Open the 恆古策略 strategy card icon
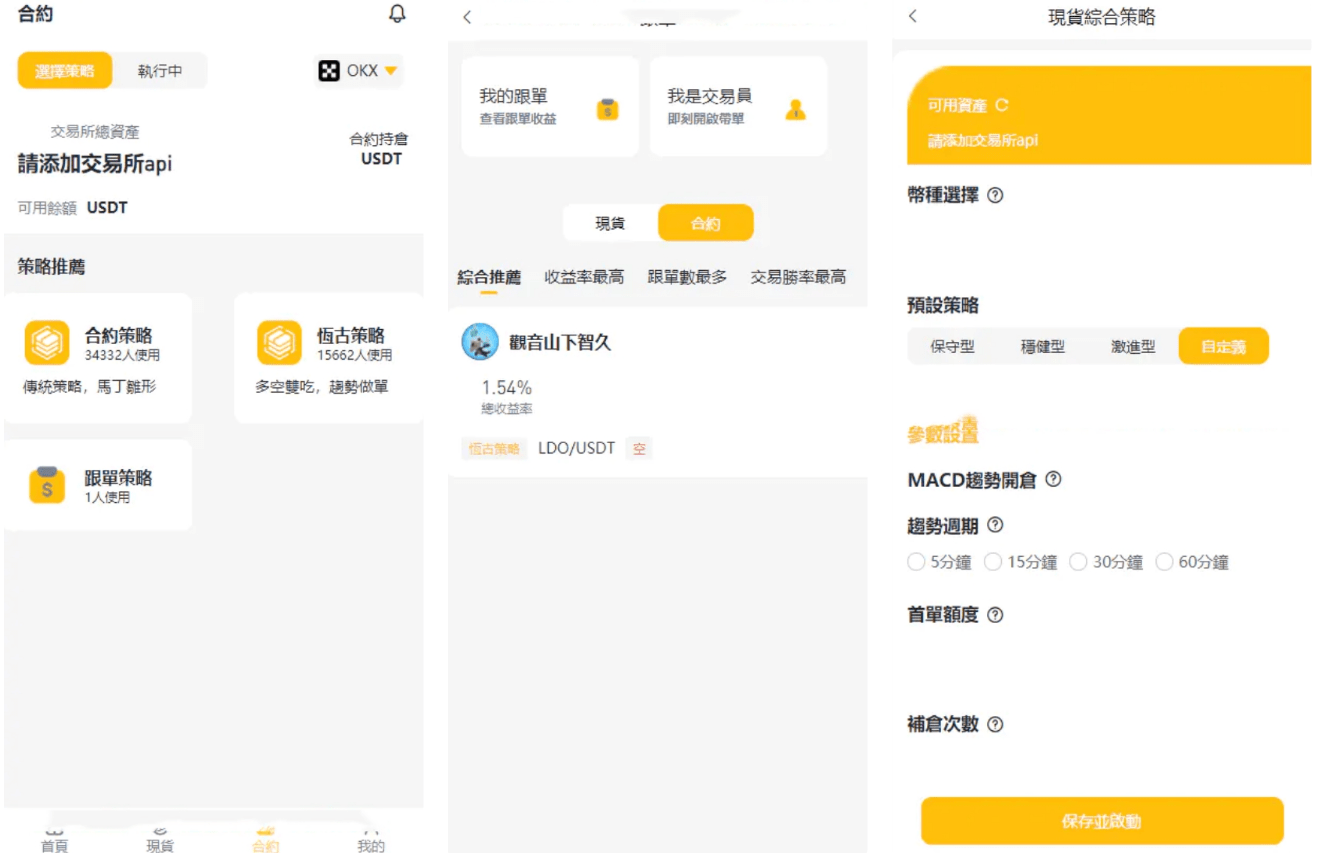1322x853 pixels. coord(279,343)
